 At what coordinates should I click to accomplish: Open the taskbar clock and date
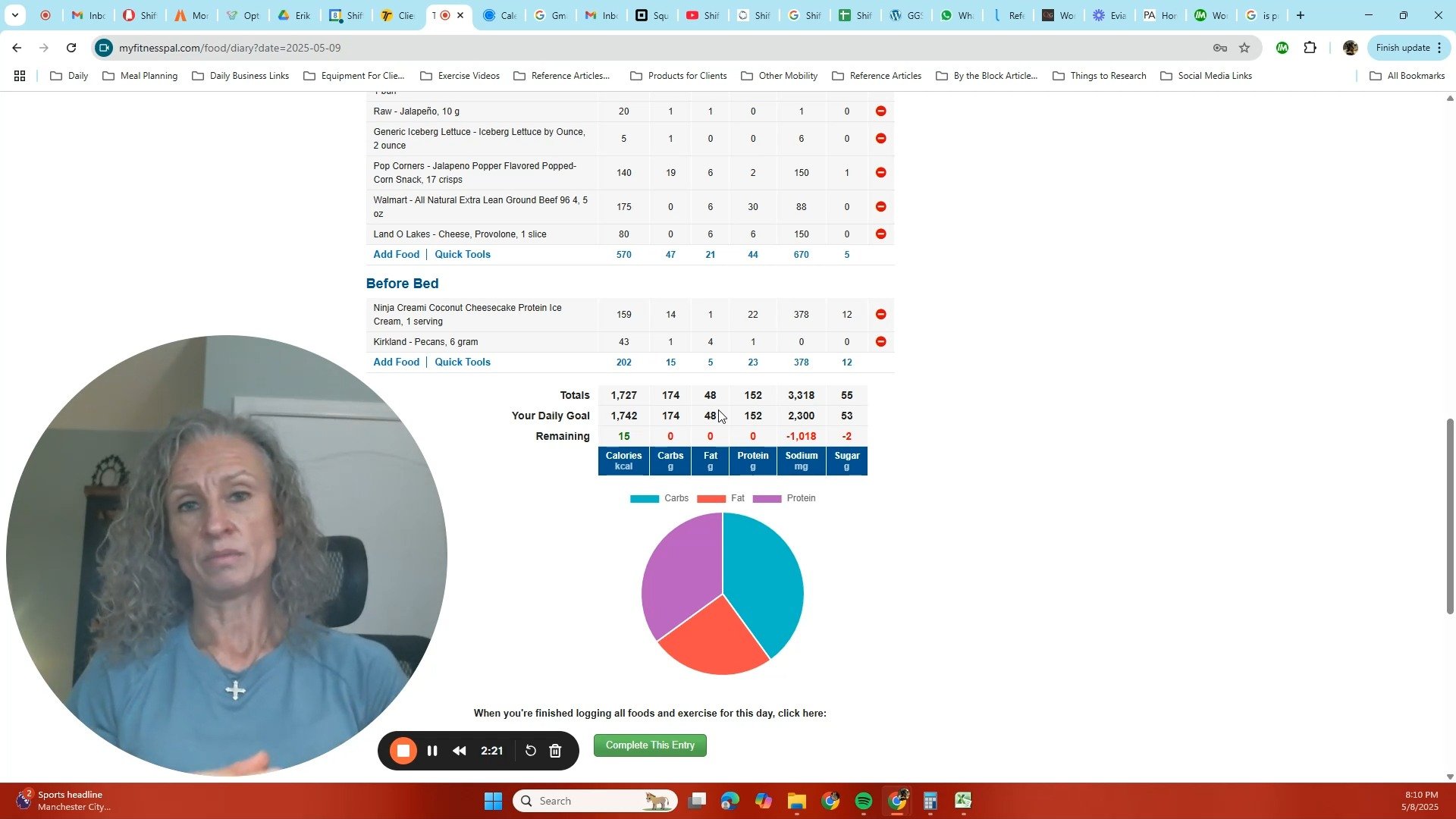tap(1420, 801)
